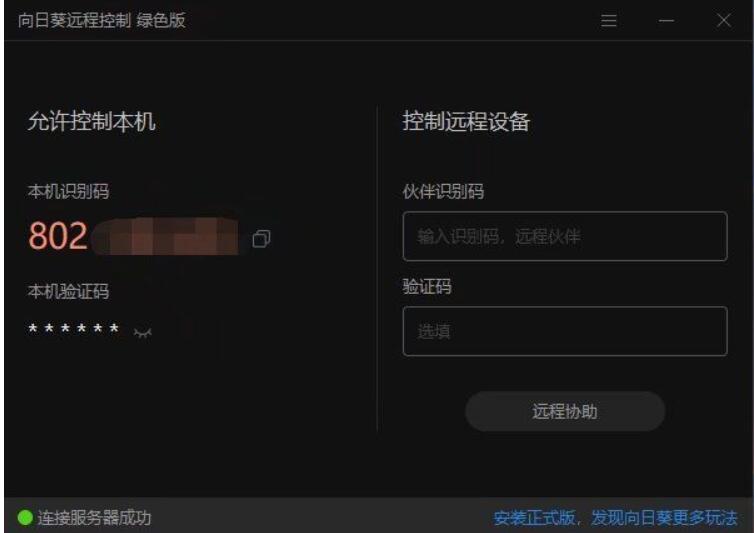
Task: Close the Sunflower remote control window
Action: [724, 20]
